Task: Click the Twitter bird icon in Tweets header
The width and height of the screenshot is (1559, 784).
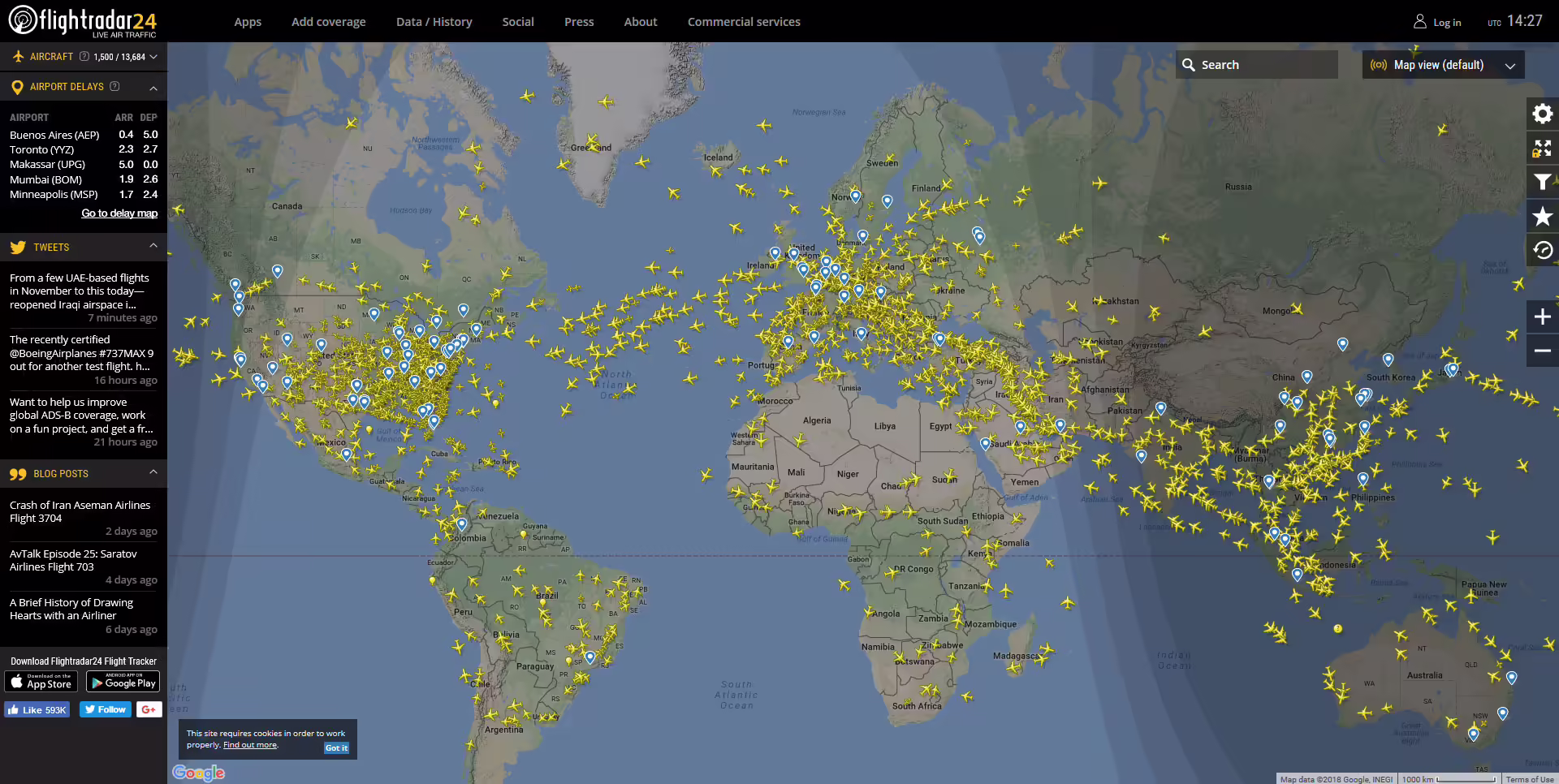Action: coord(18,248)
